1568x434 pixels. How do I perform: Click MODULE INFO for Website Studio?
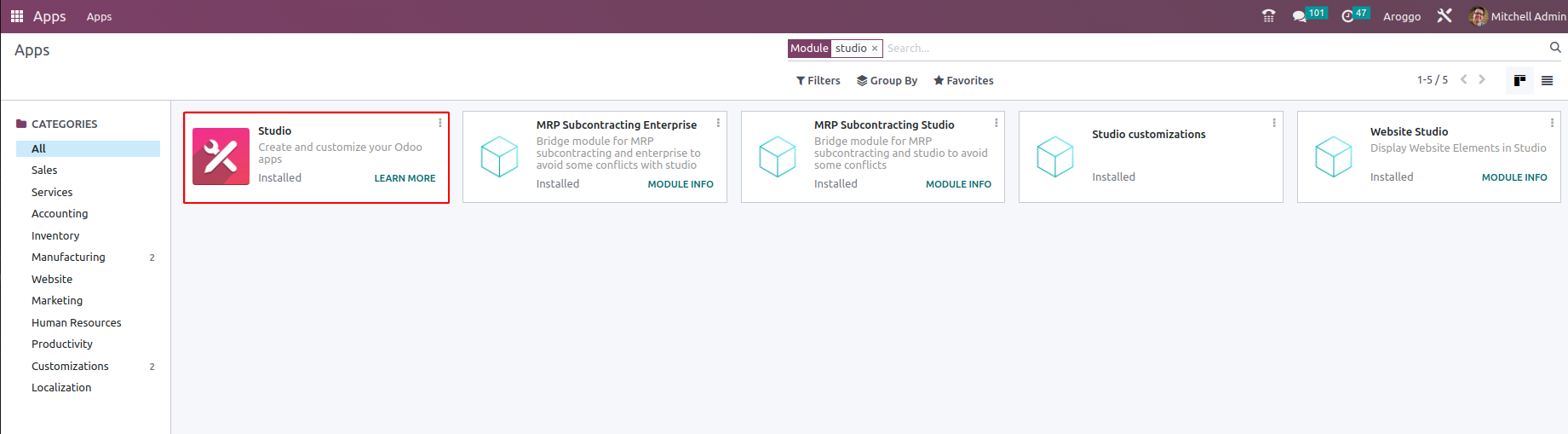click(x=1514, y=177)
